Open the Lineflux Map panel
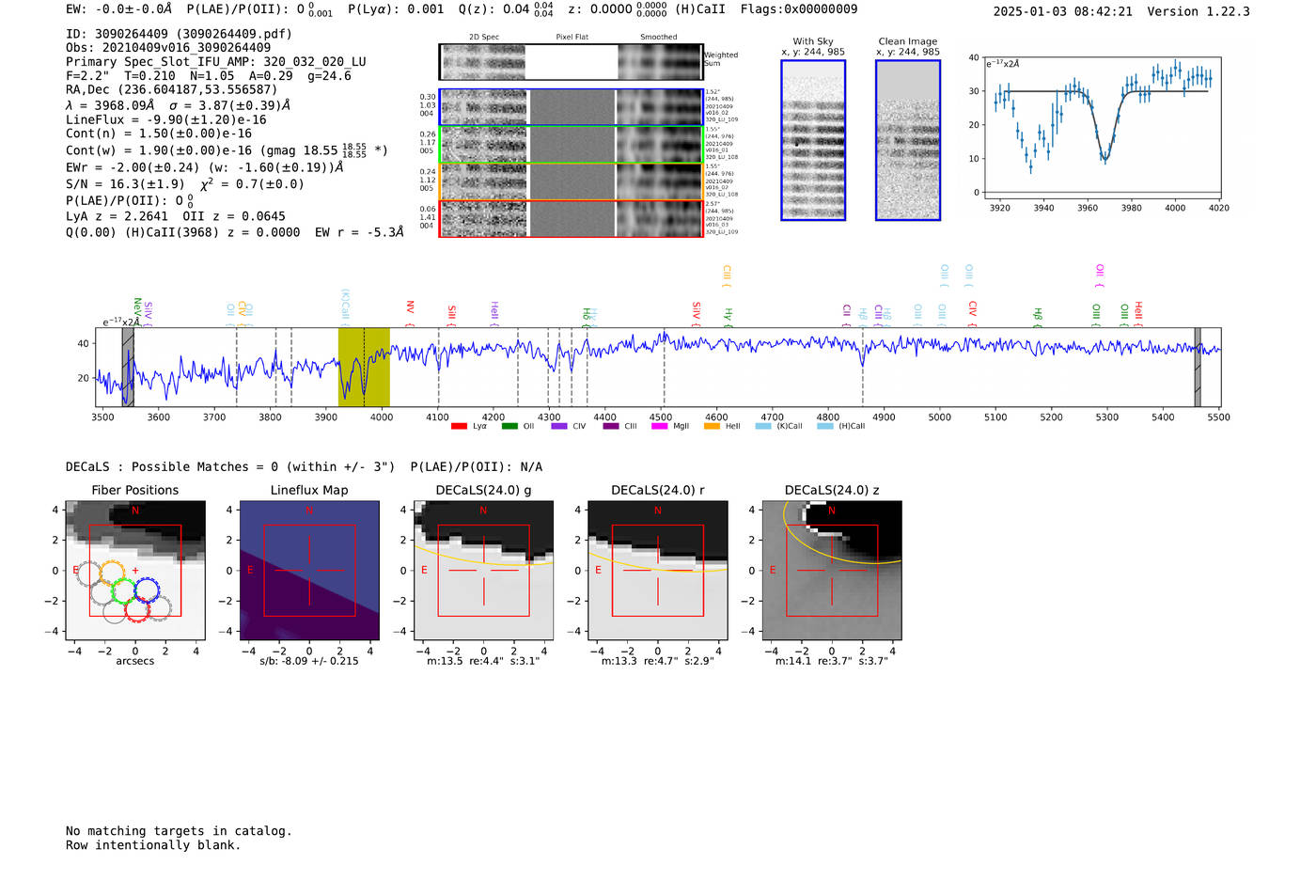The width and height of the screenshot is (1316, 896). click(309, 571)
